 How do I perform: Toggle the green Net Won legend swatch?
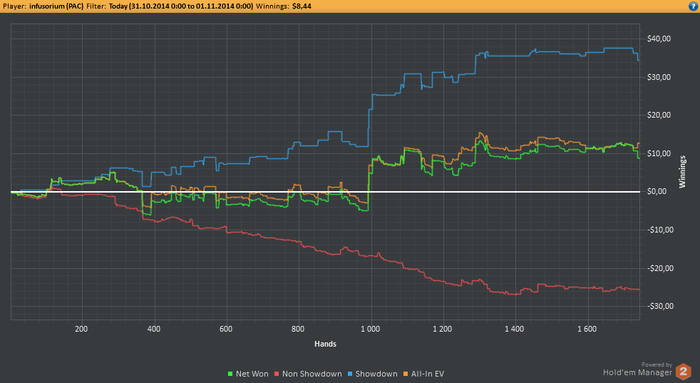coord(230,374)
